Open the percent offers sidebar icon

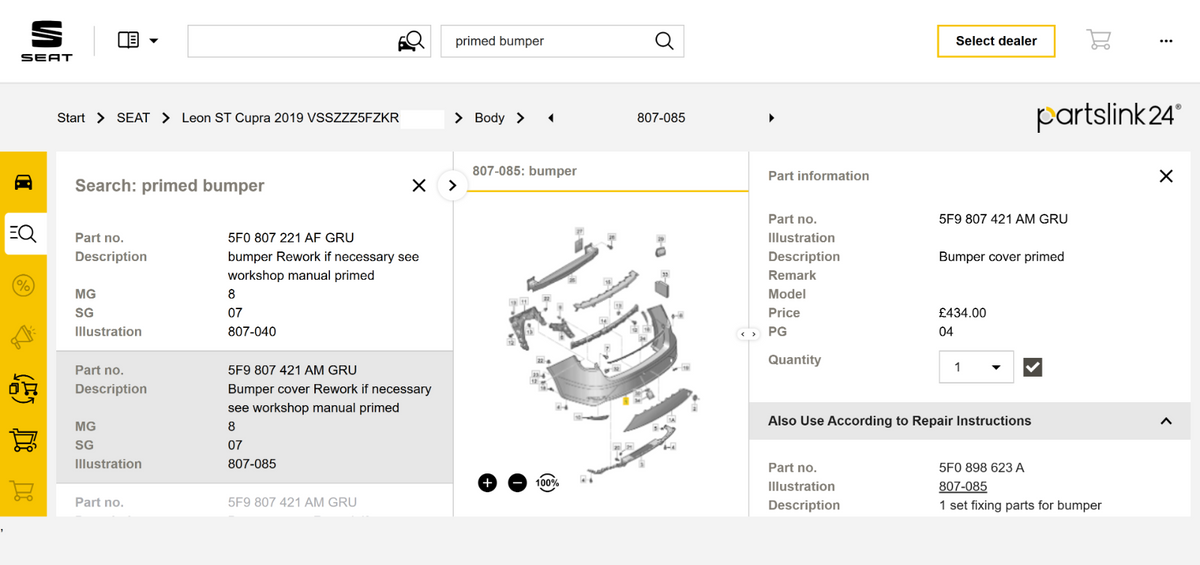23,286
